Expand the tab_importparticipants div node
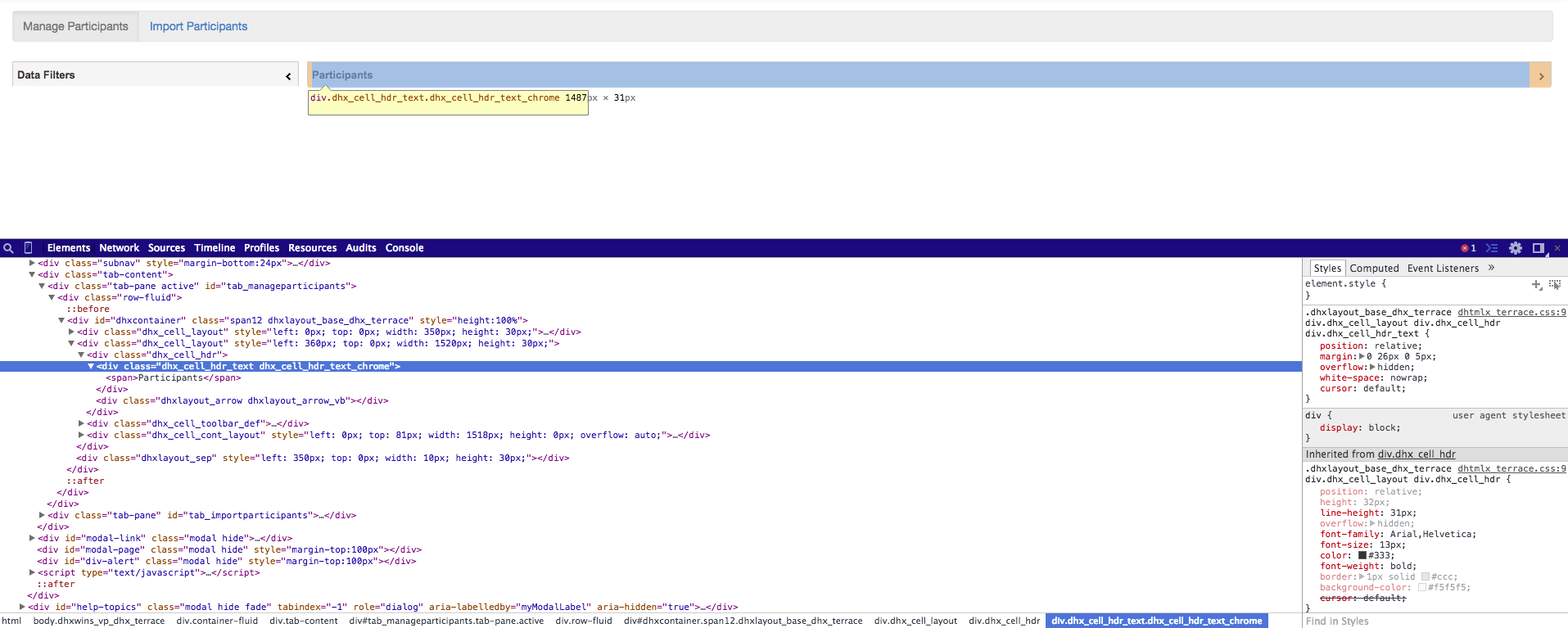This screenshot has height=628, width=1568. 42,515
